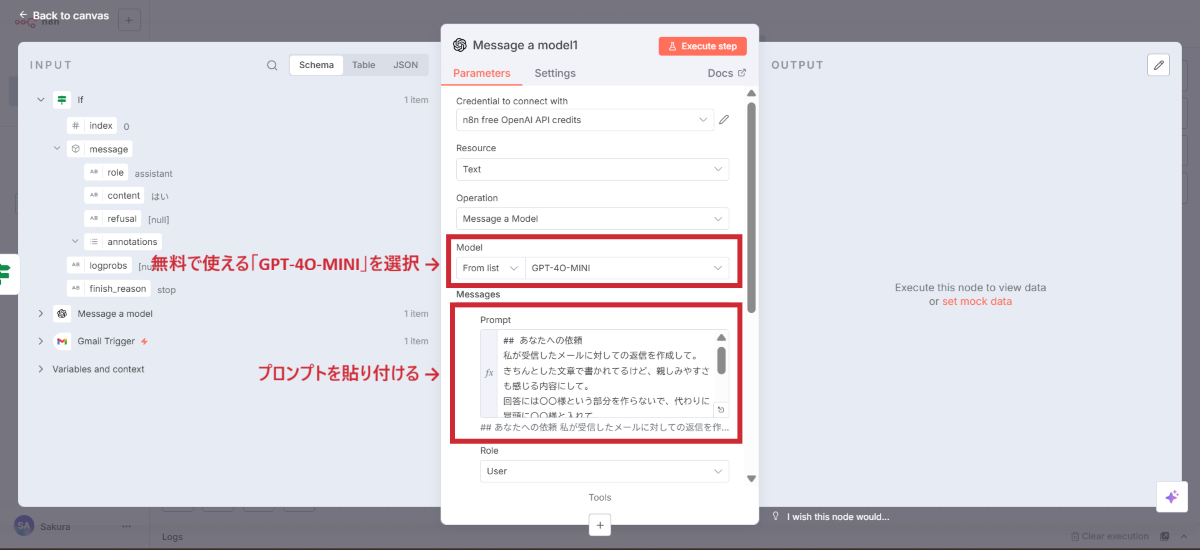Select the annotations list pill
The image size is (1200, 550).
tap(122, 241)
